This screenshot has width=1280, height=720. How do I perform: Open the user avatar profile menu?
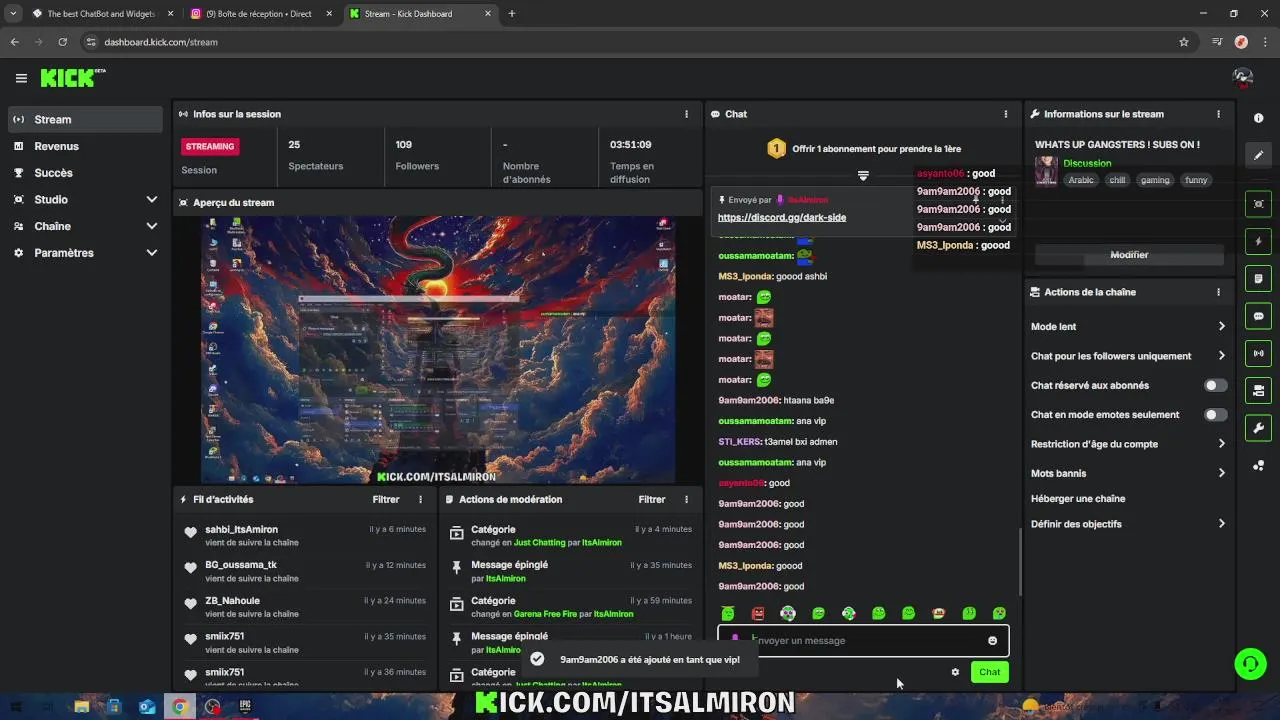pos(1243,78)
